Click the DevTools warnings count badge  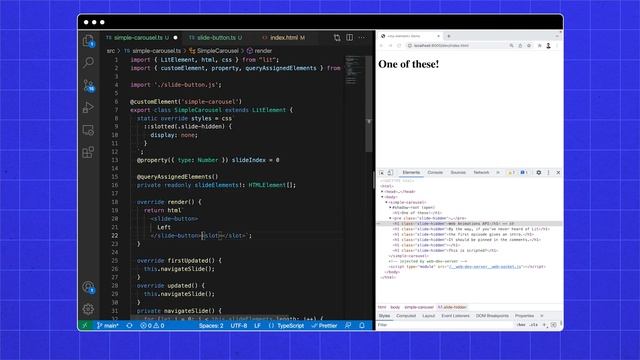pyautogui.click(x=511, y=173)
